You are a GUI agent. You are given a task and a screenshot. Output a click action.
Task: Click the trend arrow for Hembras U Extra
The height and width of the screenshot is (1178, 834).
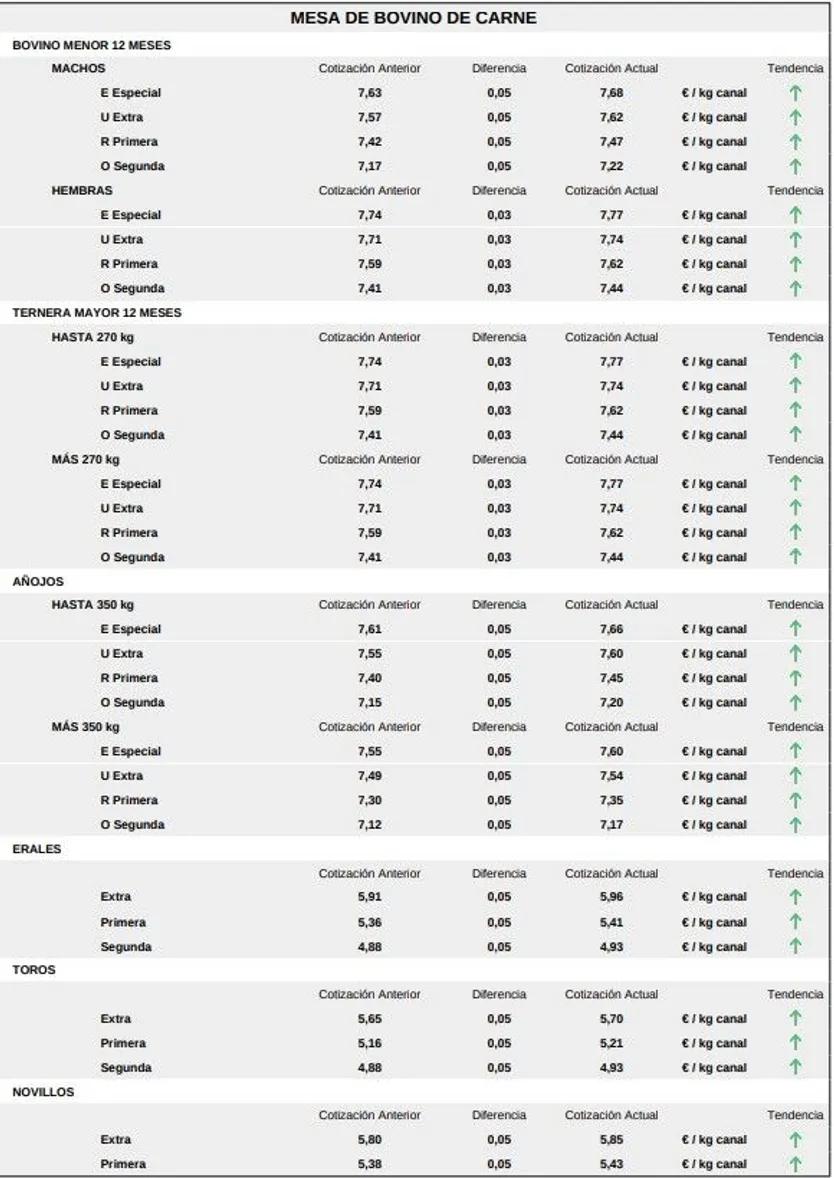(795, 240)
